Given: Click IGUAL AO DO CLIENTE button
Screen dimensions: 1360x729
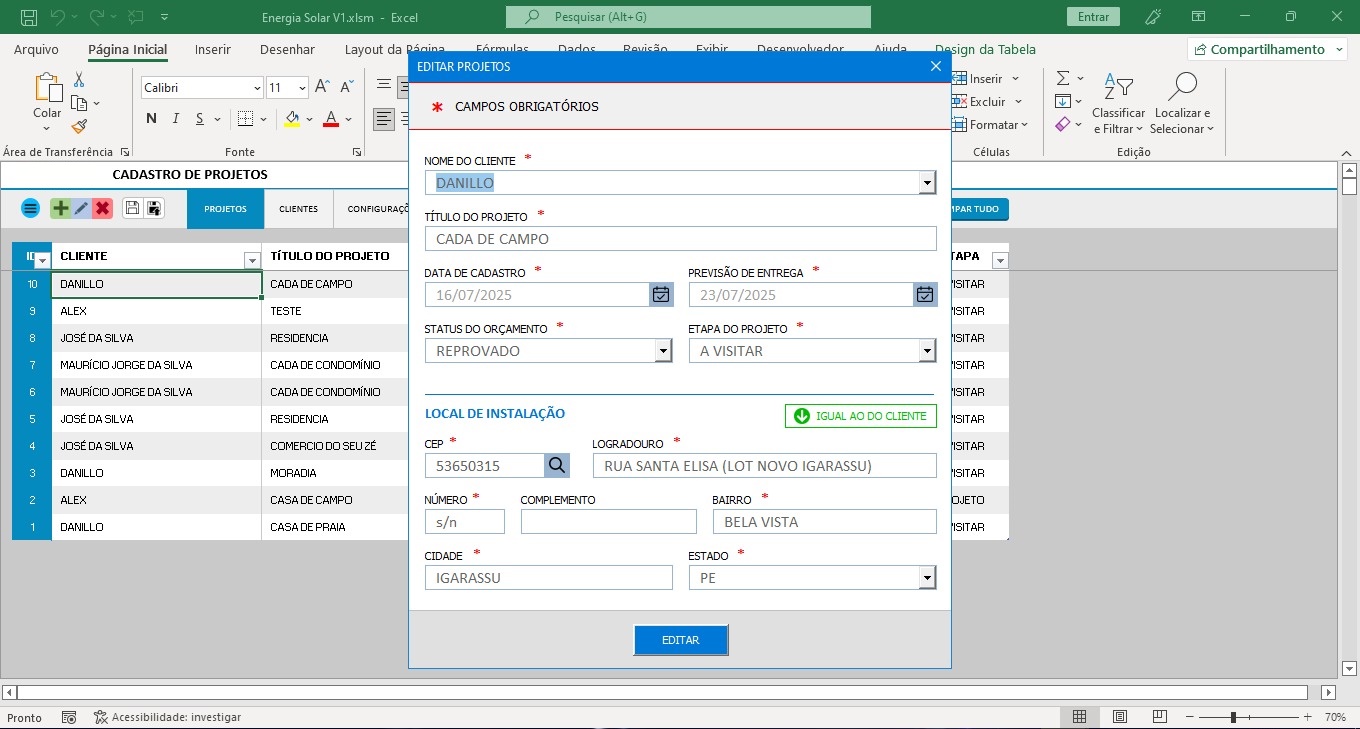Looking at the screenshot, I should coord(861,416).
